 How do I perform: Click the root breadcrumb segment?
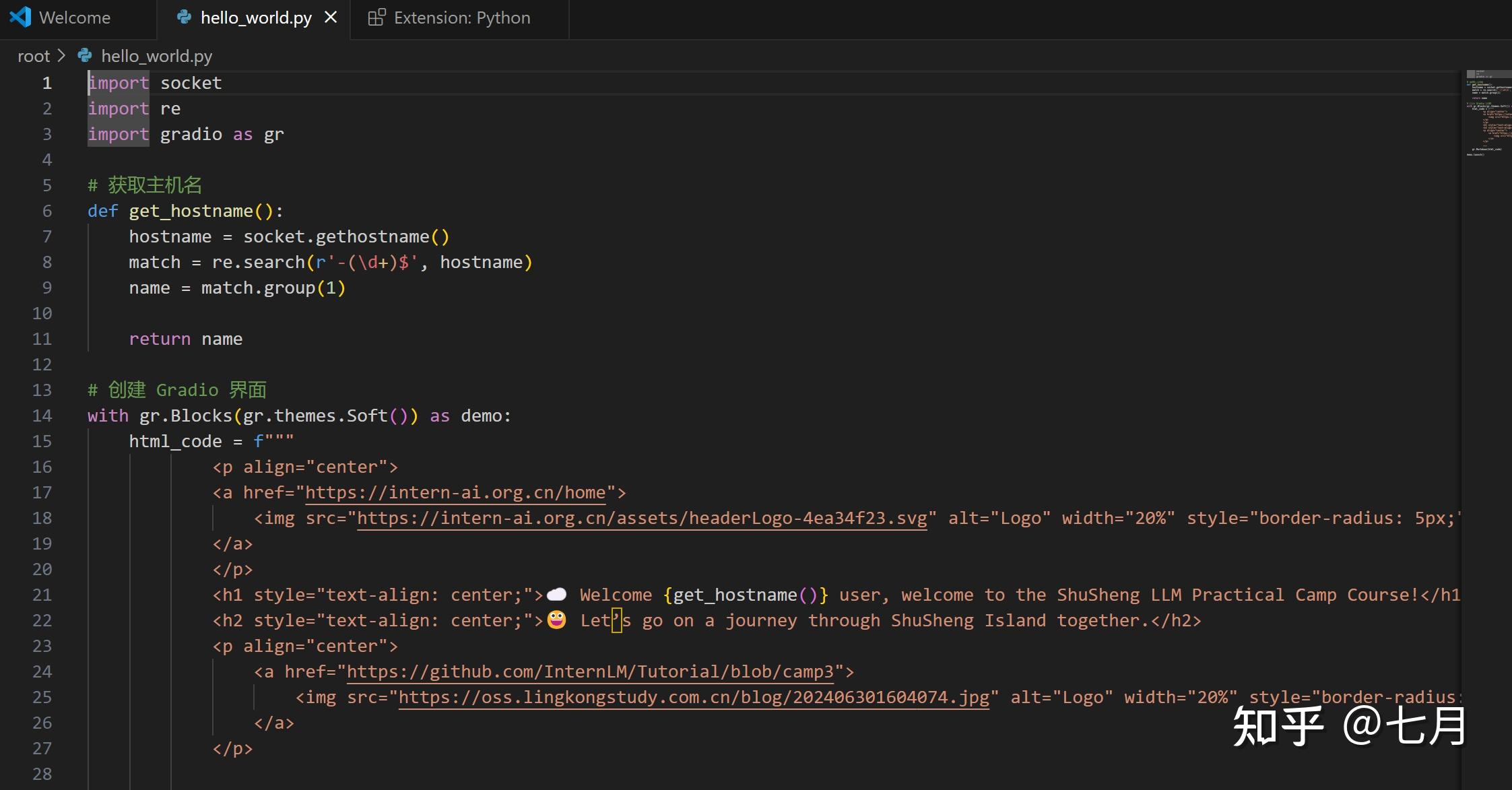click(34, 56)
